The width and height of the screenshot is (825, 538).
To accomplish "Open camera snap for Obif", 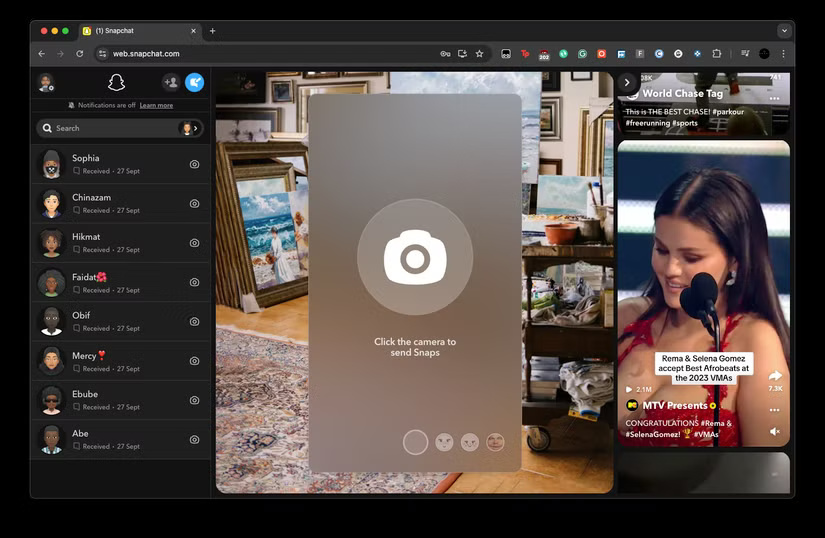I will click(x=194, y=321).
